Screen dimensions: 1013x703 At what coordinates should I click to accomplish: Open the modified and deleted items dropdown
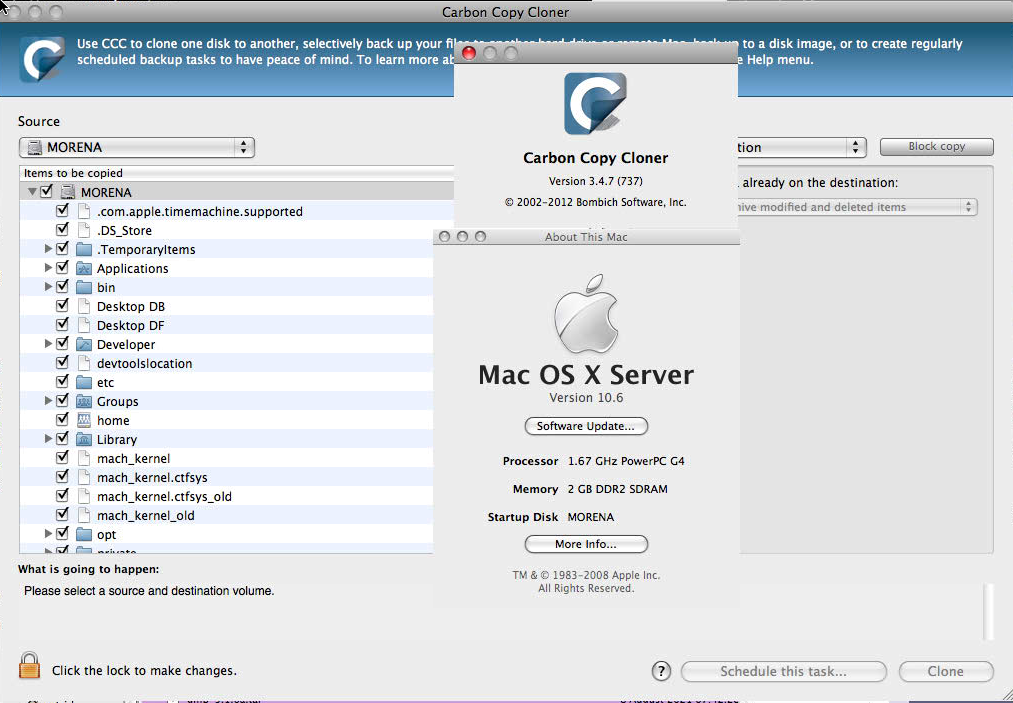[857, 207]
